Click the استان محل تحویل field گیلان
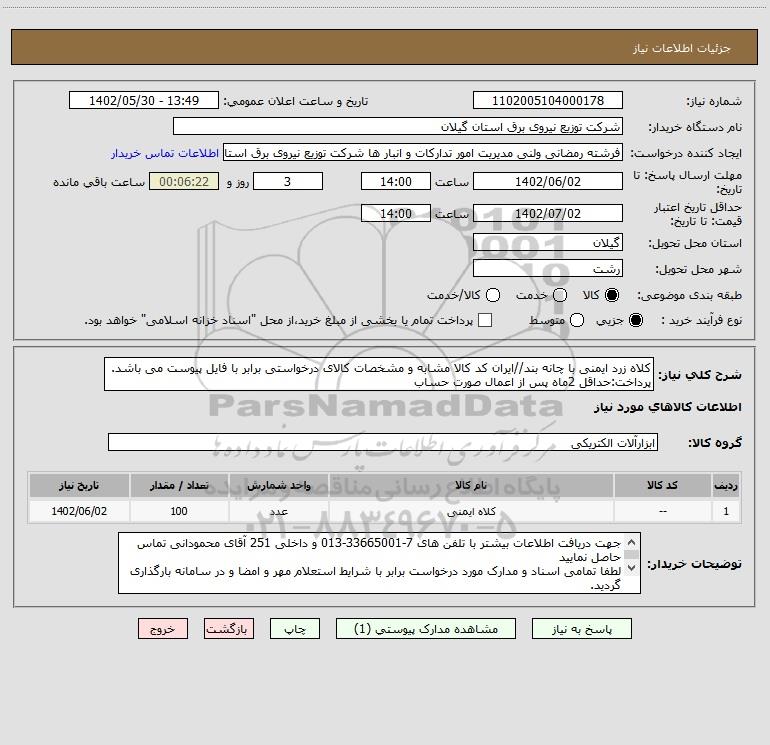 click(548, 242)
